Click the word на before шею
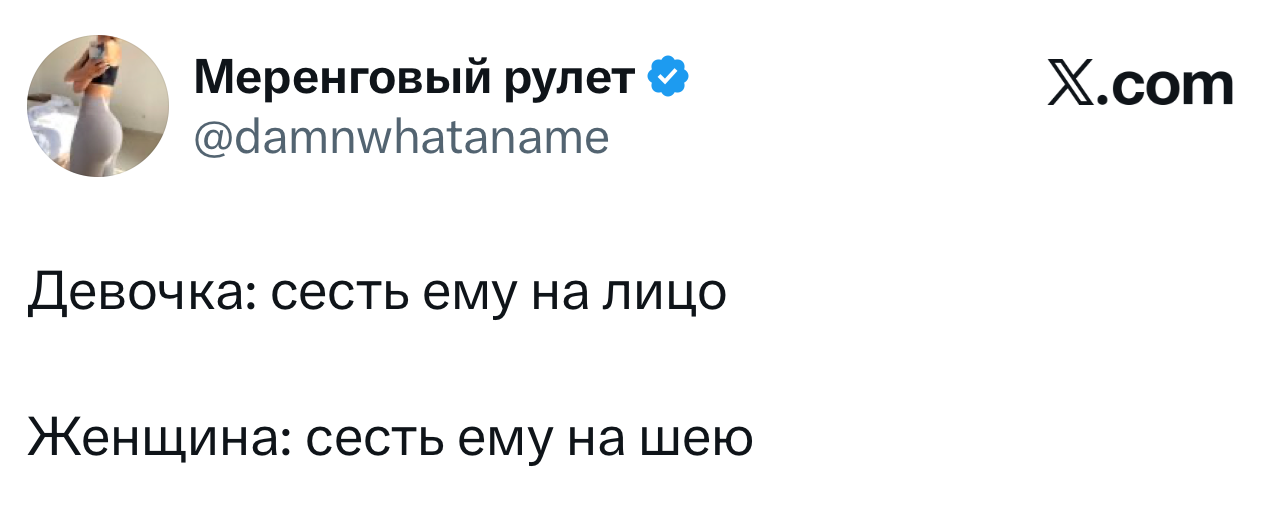The width and height of the screenshot is (1284, 529). [x=594, y=437]
